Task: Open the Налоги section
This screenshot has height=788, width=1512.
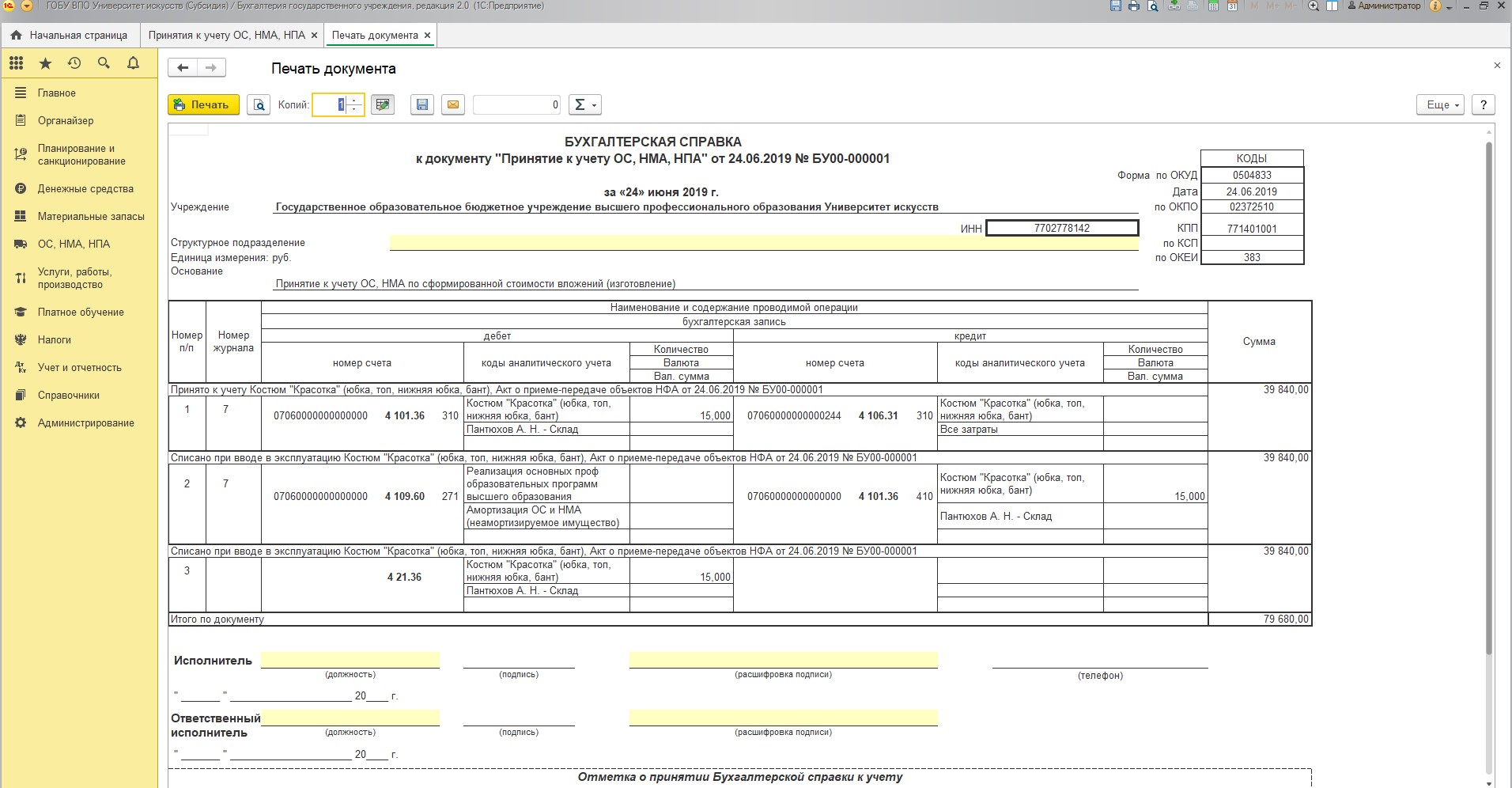Action: tap(79, 339)
